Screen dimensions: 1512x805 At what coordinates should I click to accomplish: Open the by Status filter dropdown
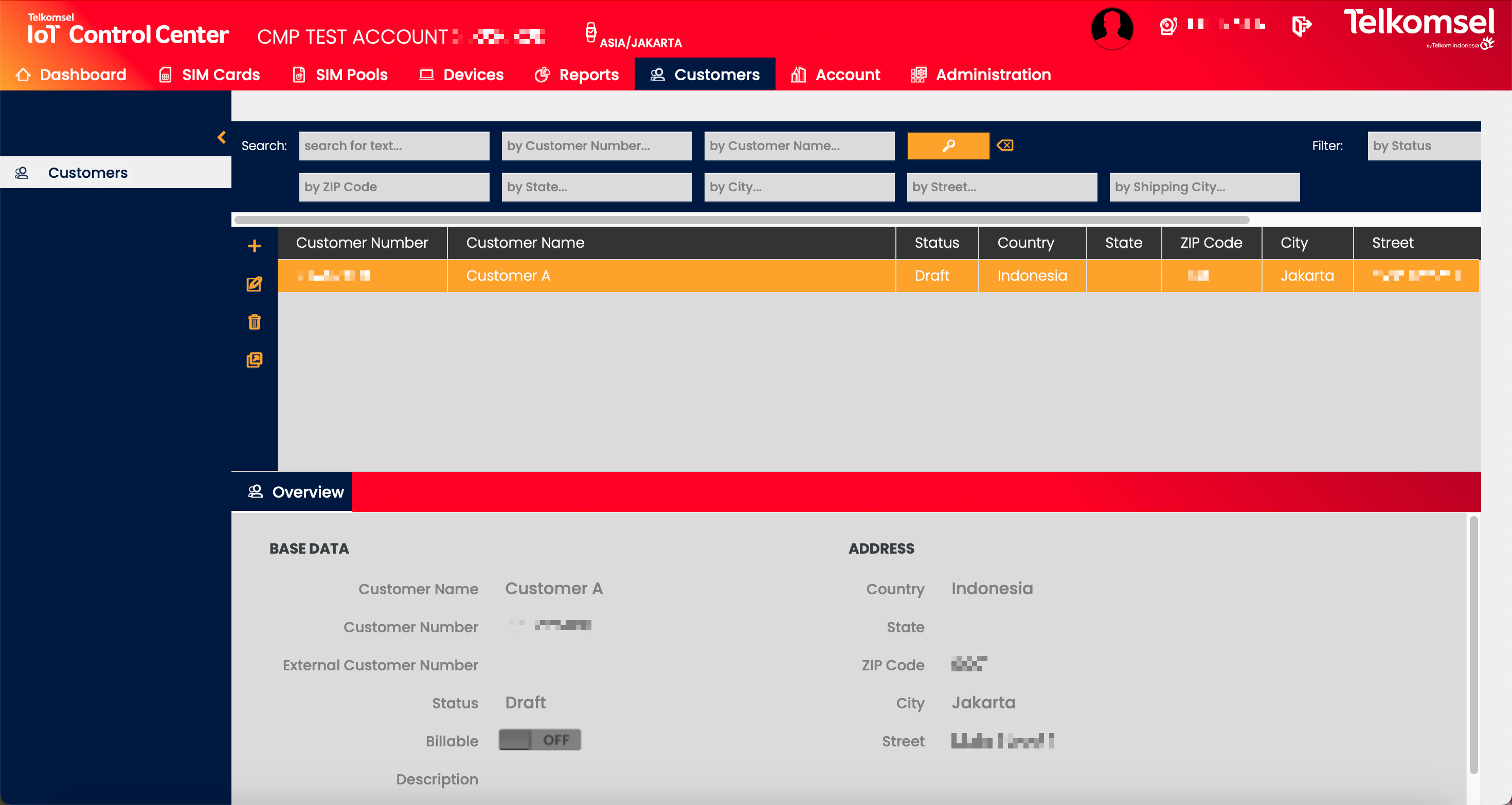[x=1424, y=146]
